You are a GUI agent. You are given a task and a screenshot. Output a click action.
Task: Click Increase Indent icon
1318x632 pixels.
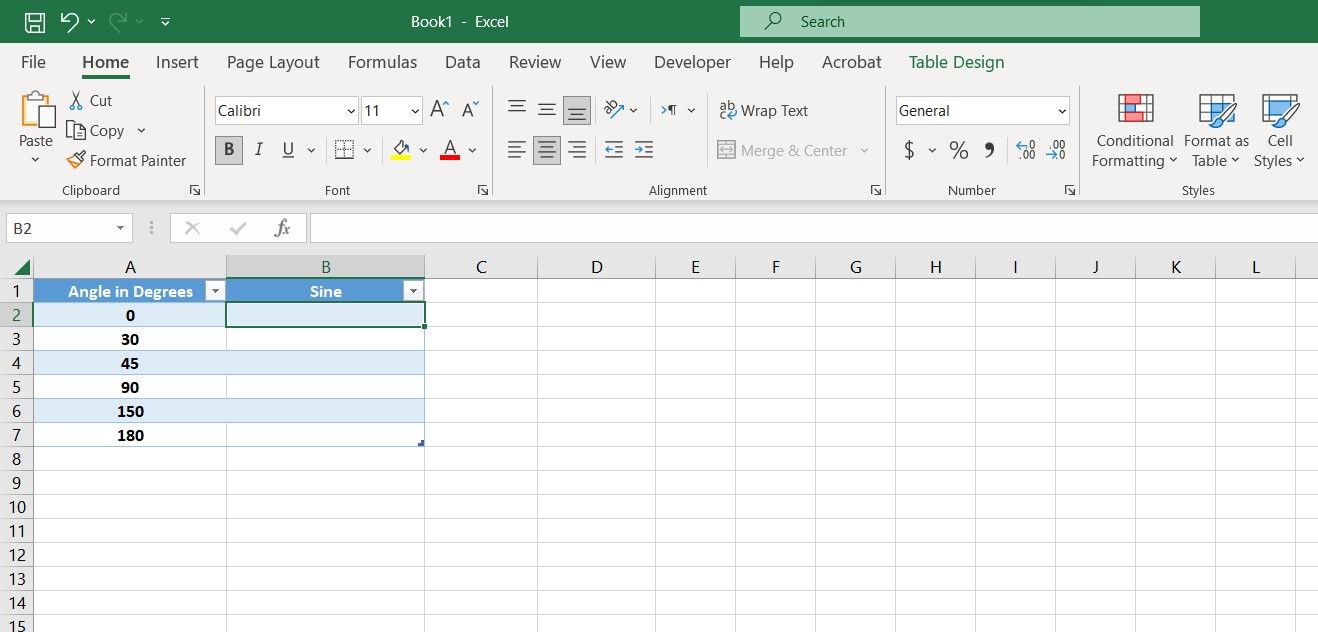coord(644,150)
